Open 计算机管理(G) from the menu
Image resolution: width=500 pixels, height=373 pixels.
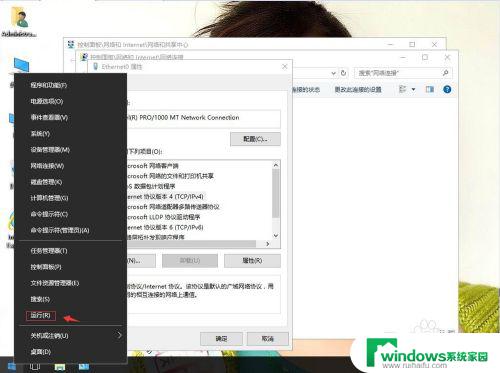tap(49, 198)
